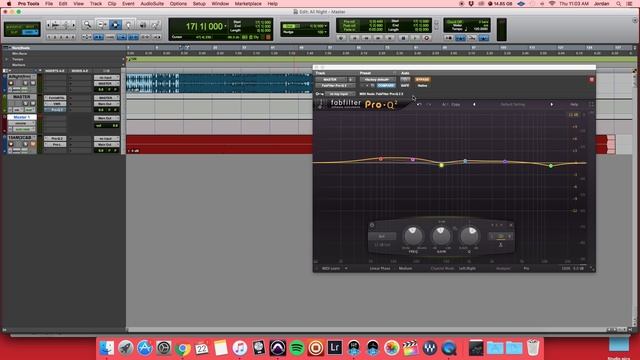Click the Pro-Q 2 redo arrow

429,104
